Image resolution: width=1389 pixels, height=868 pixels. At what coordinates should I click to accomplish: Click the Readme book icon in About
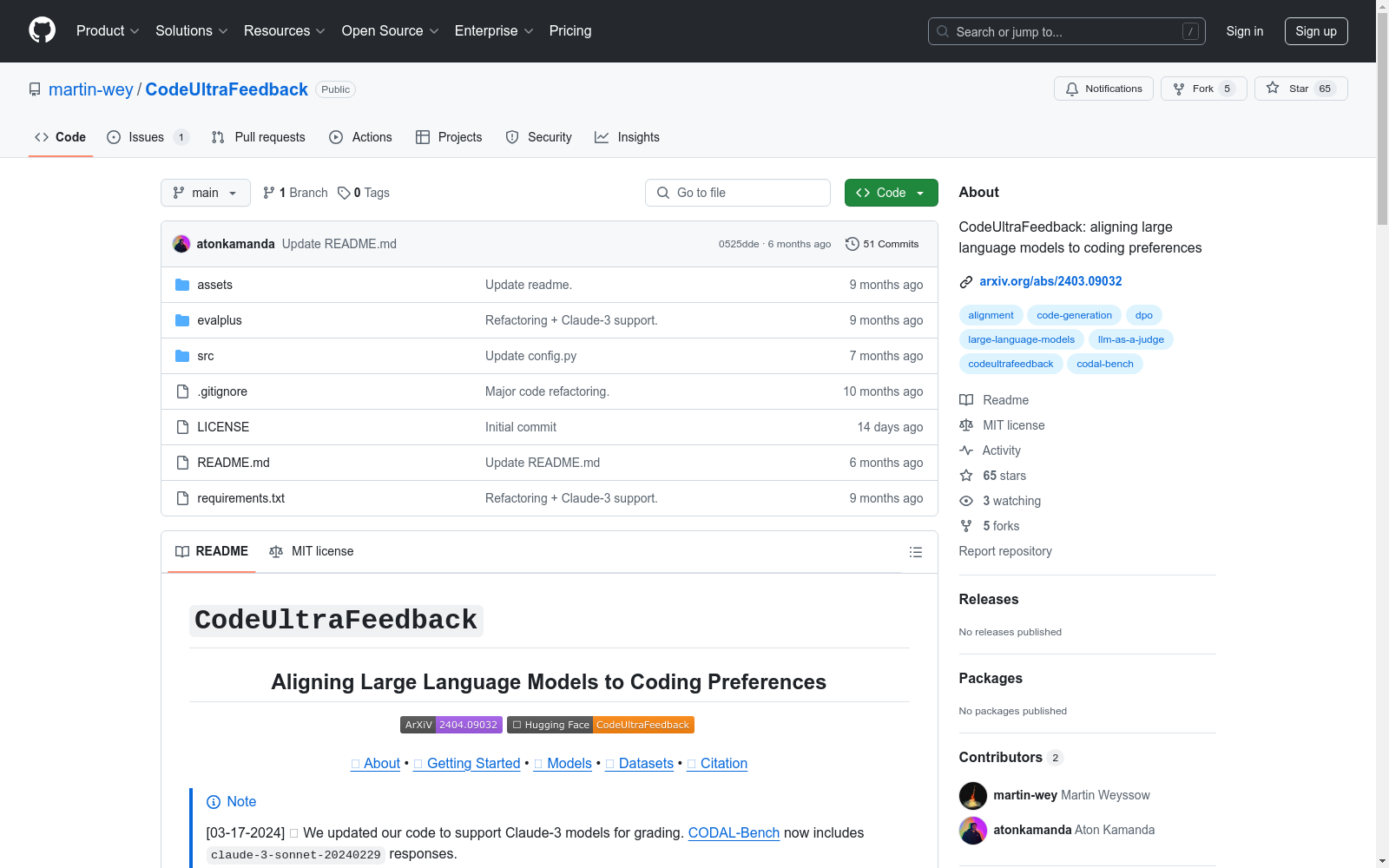[x=966, y=400]
